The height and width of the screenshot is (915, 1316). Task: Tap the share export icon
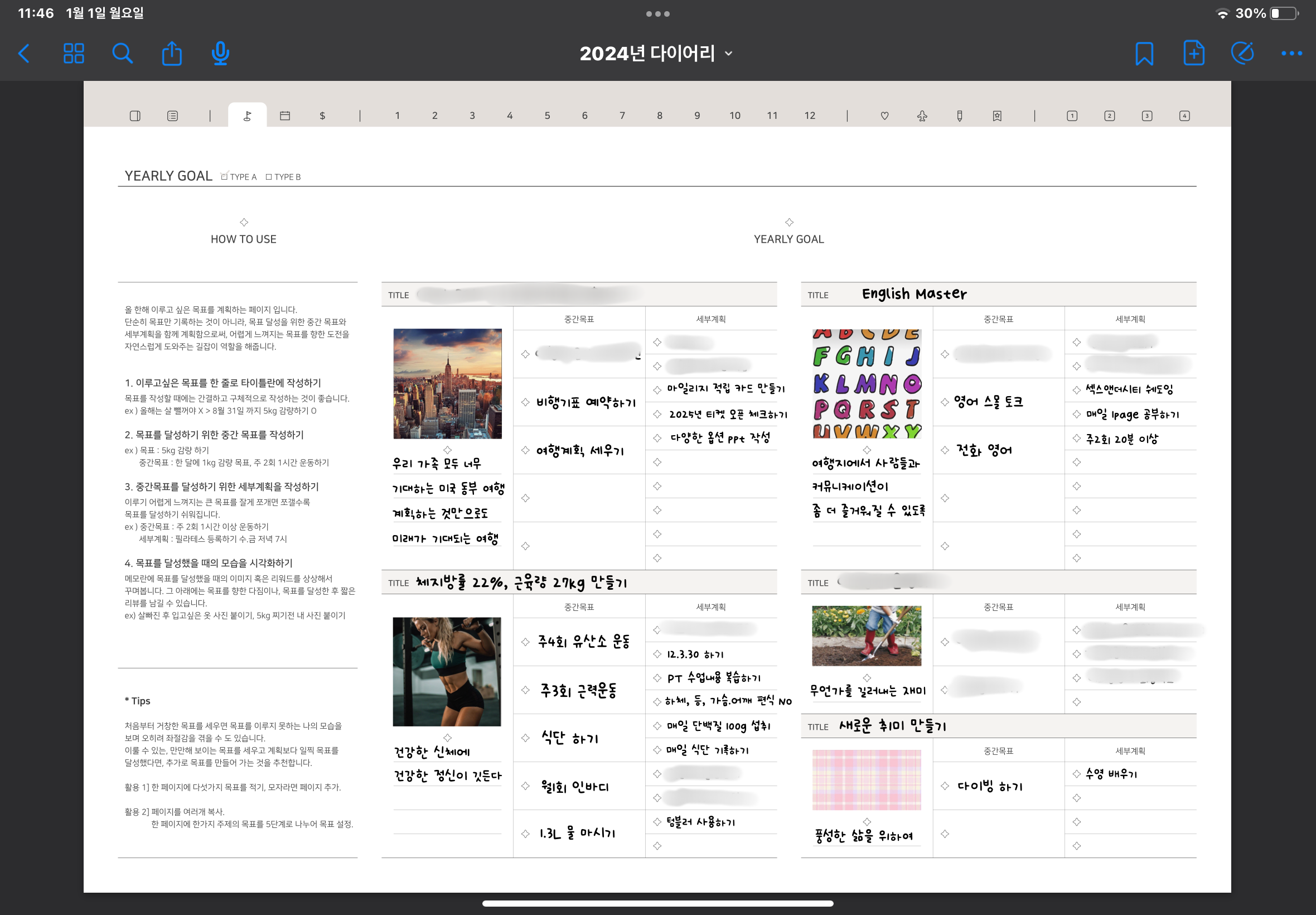click(x=171, y=54)
